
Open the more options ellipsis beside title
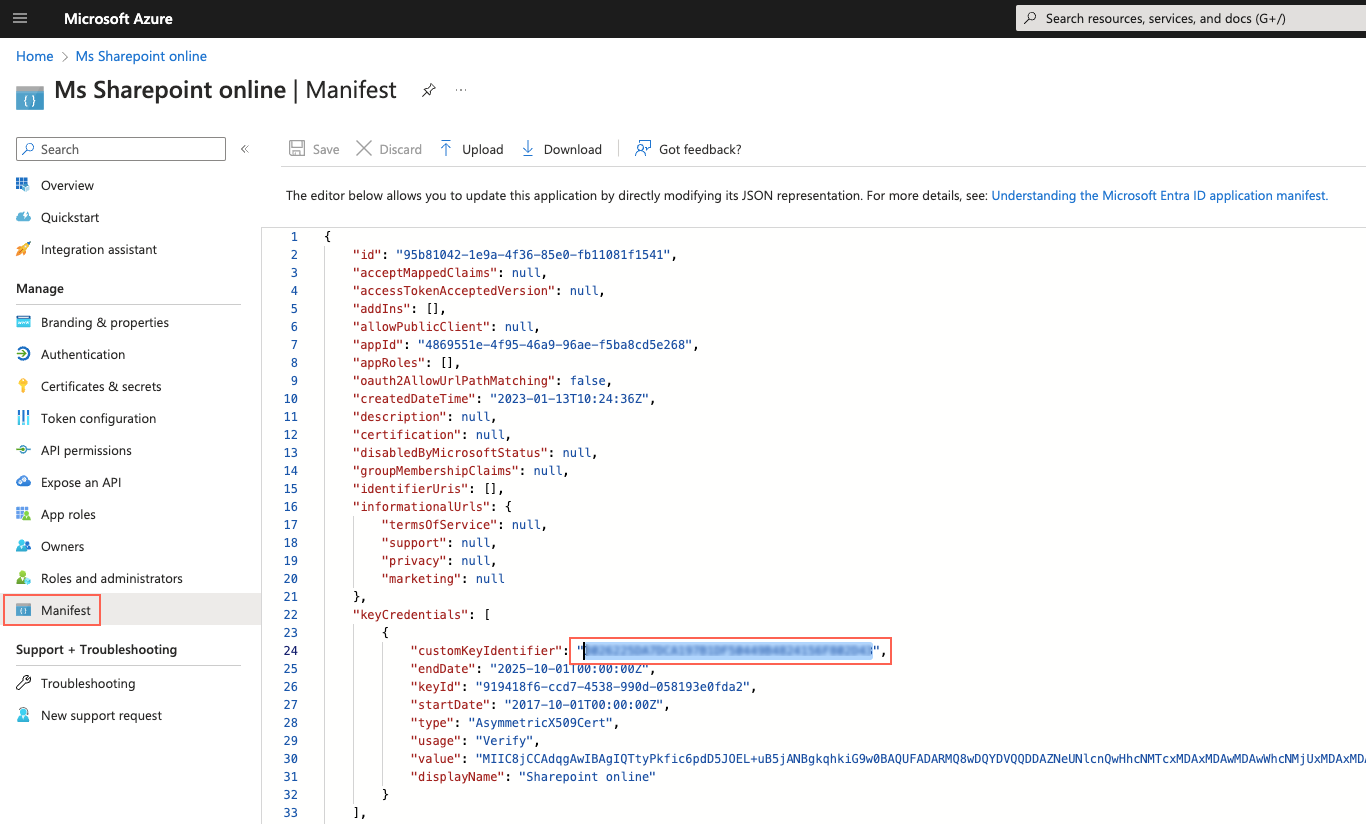click(461, 90)
